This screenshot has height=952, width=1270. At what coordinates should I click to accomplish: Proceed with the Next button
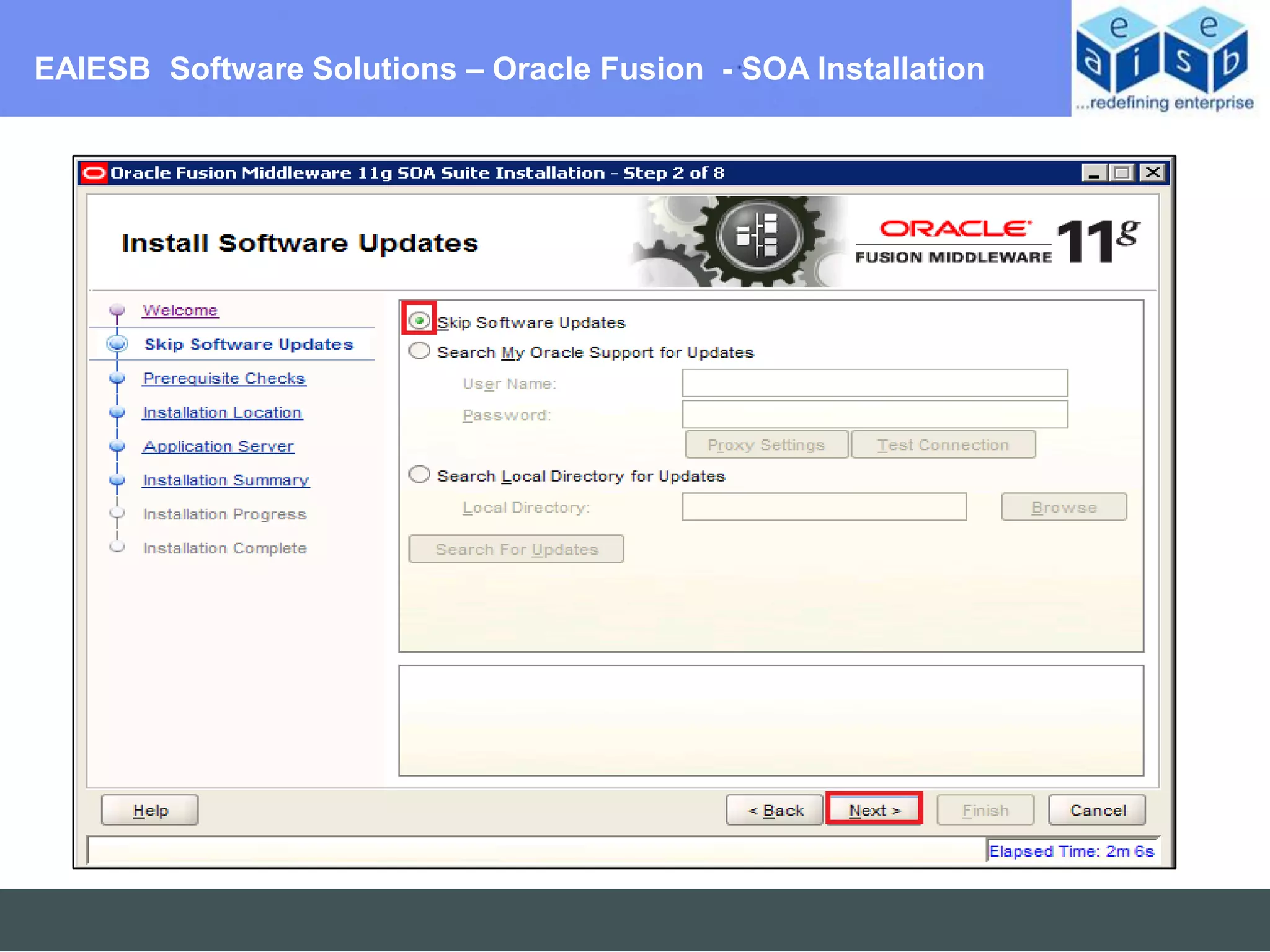874,809
